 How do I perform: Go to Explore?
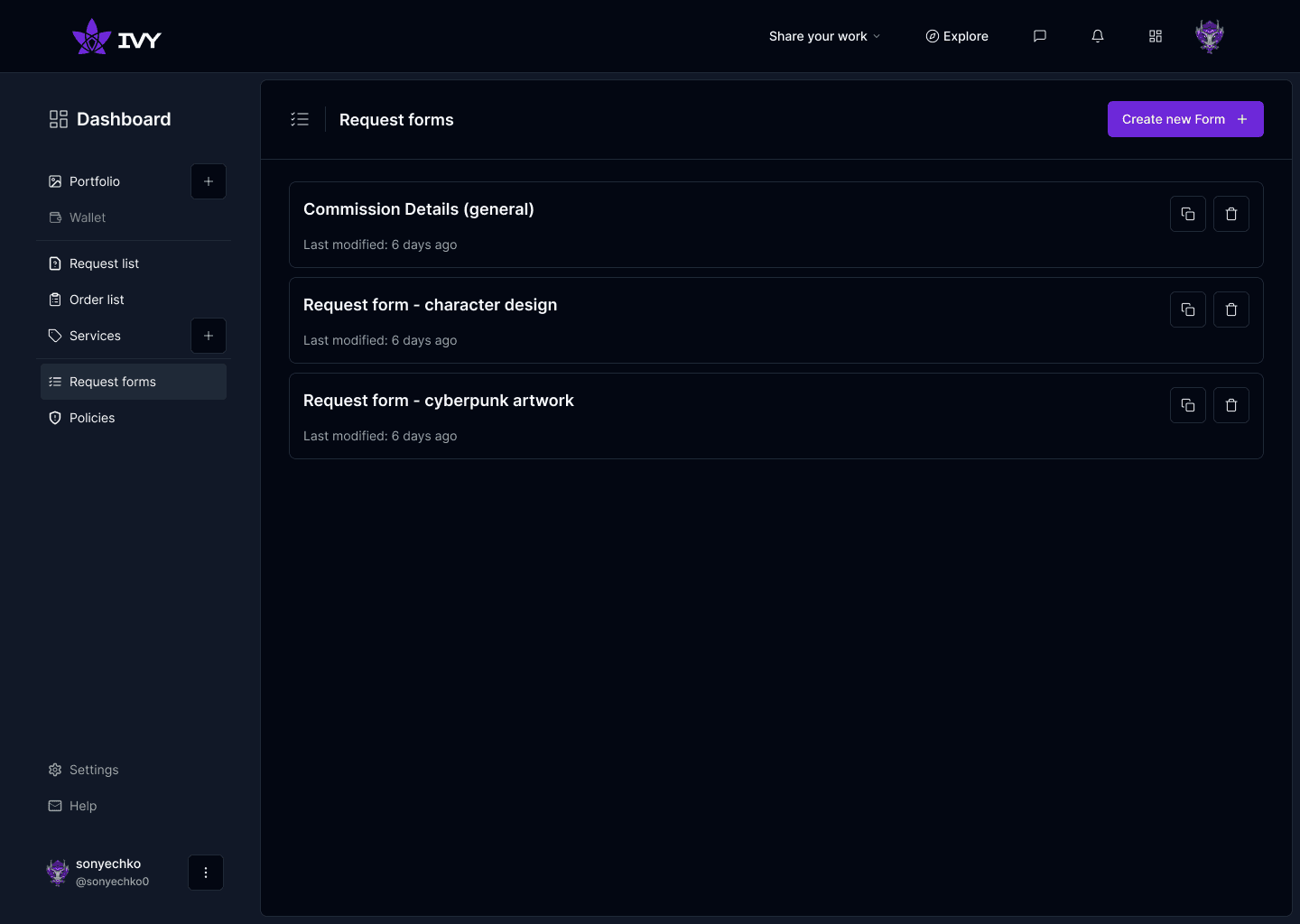957,36
